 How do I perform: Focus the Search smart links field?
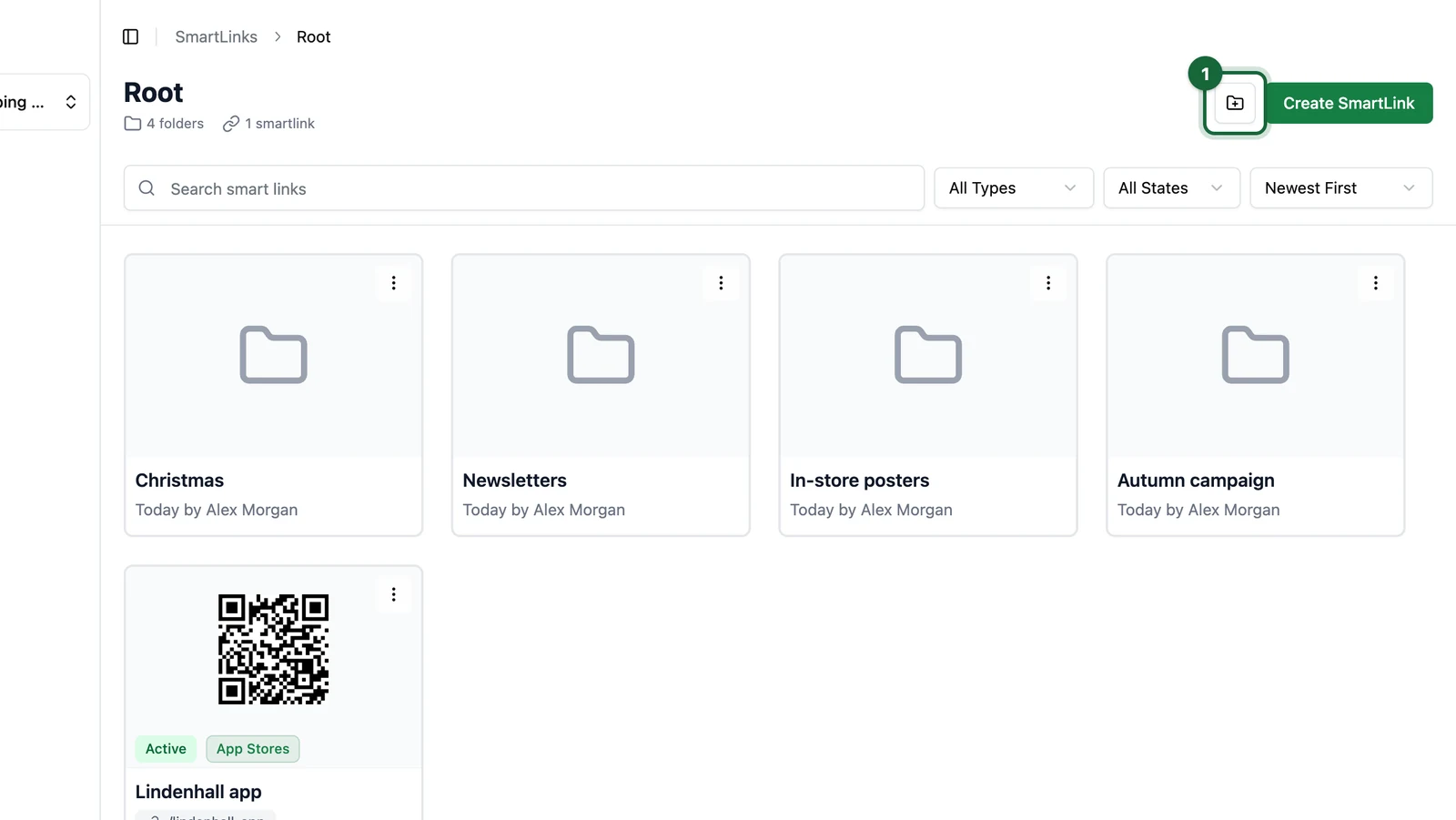click(x=524, y=188)
